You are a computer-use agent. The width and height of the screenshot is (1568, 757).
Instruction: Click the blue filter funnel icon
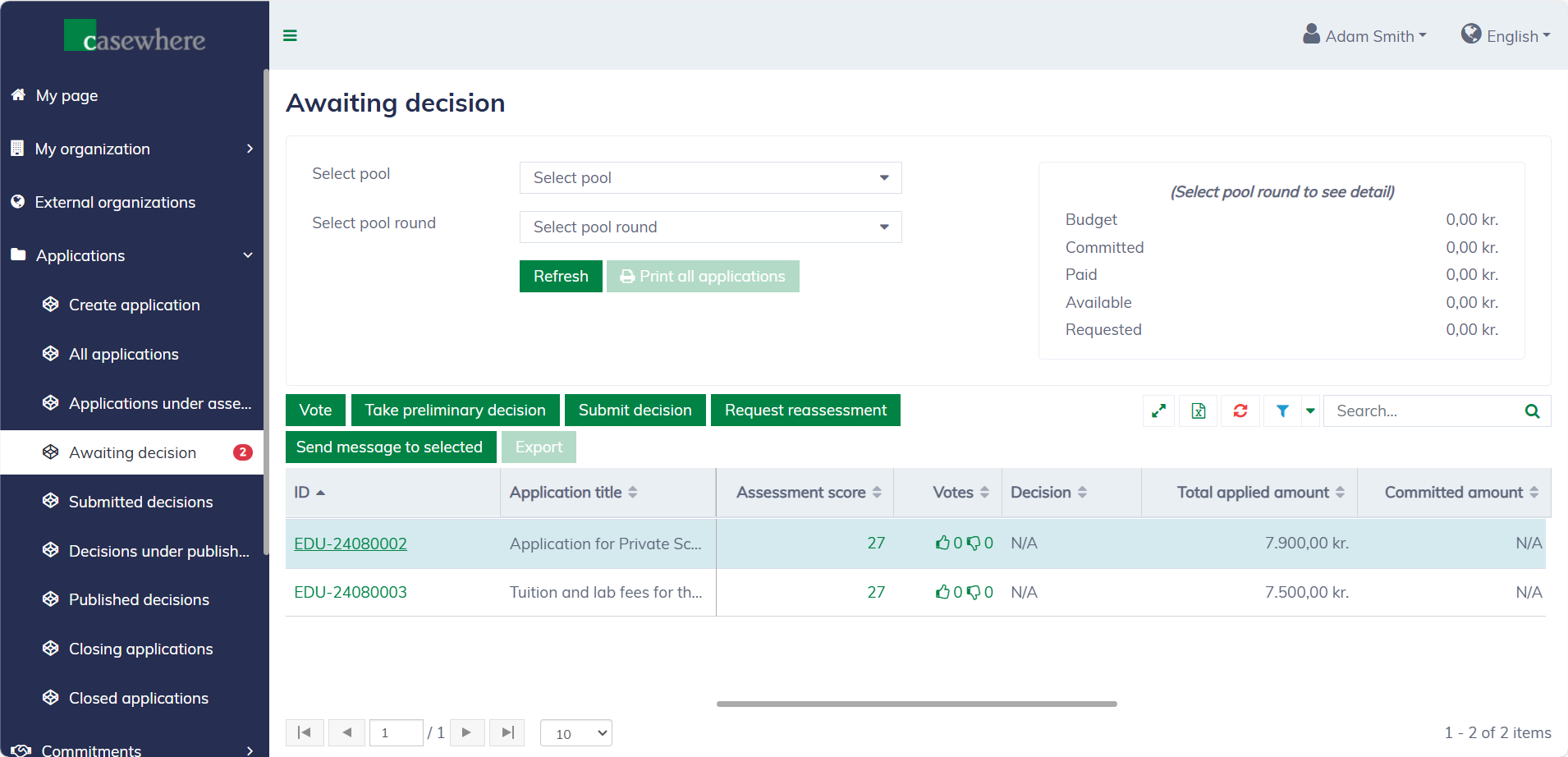1281,411
